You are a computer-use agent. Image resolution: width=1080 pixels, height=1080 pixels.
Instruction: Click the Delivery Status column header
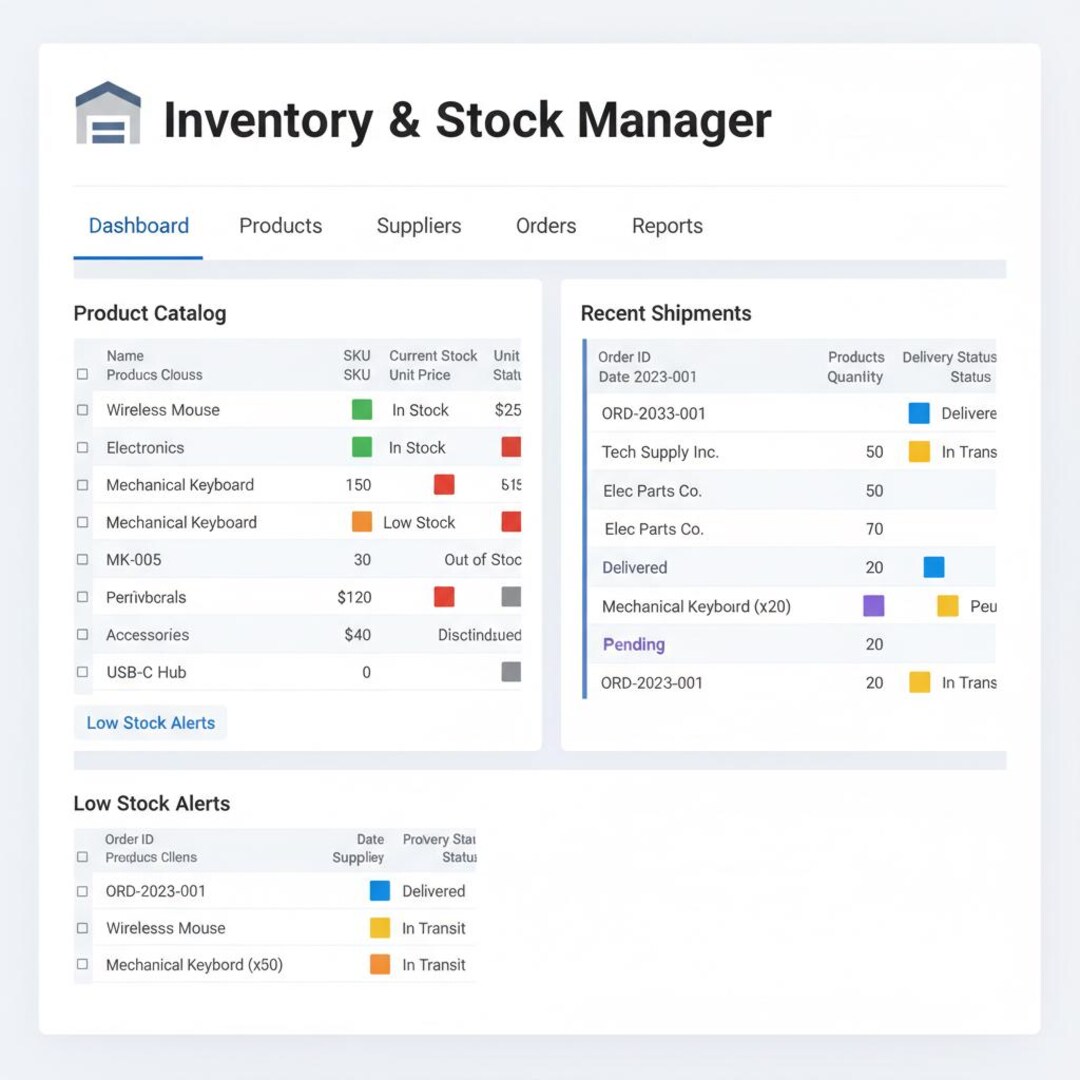(x=949, y=357)
